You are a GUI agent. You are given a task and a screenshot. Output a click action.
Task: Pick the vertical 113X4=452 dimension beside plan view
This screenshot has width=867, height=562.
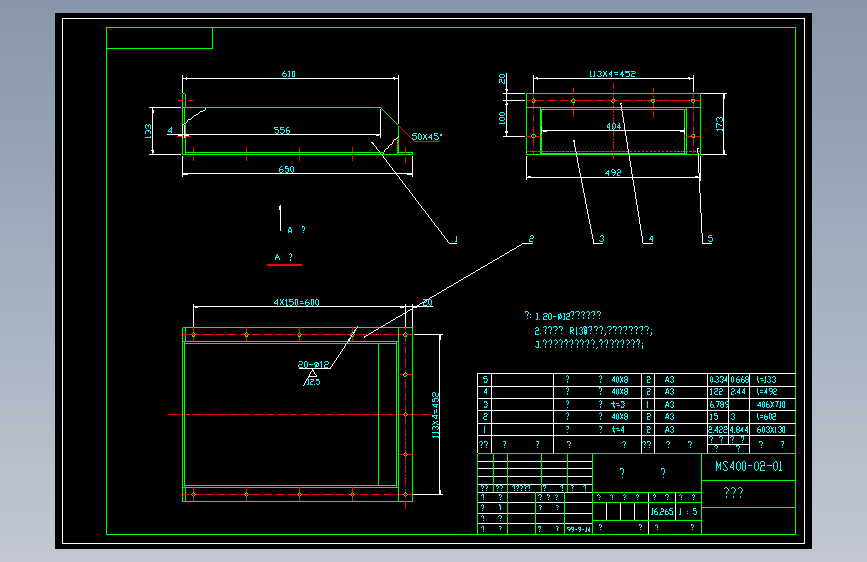436,415
